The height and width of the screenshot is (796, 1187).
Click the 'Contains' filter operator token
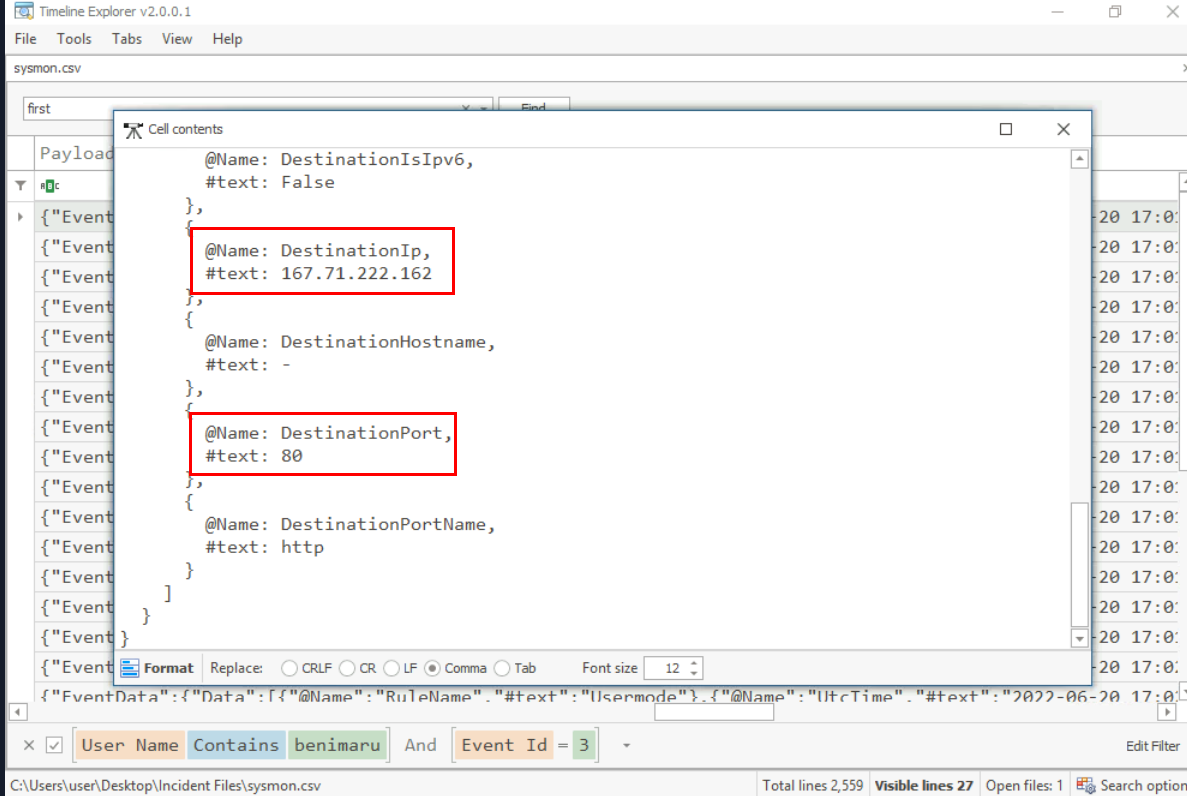pyautogui.click(x=236, y=745)
